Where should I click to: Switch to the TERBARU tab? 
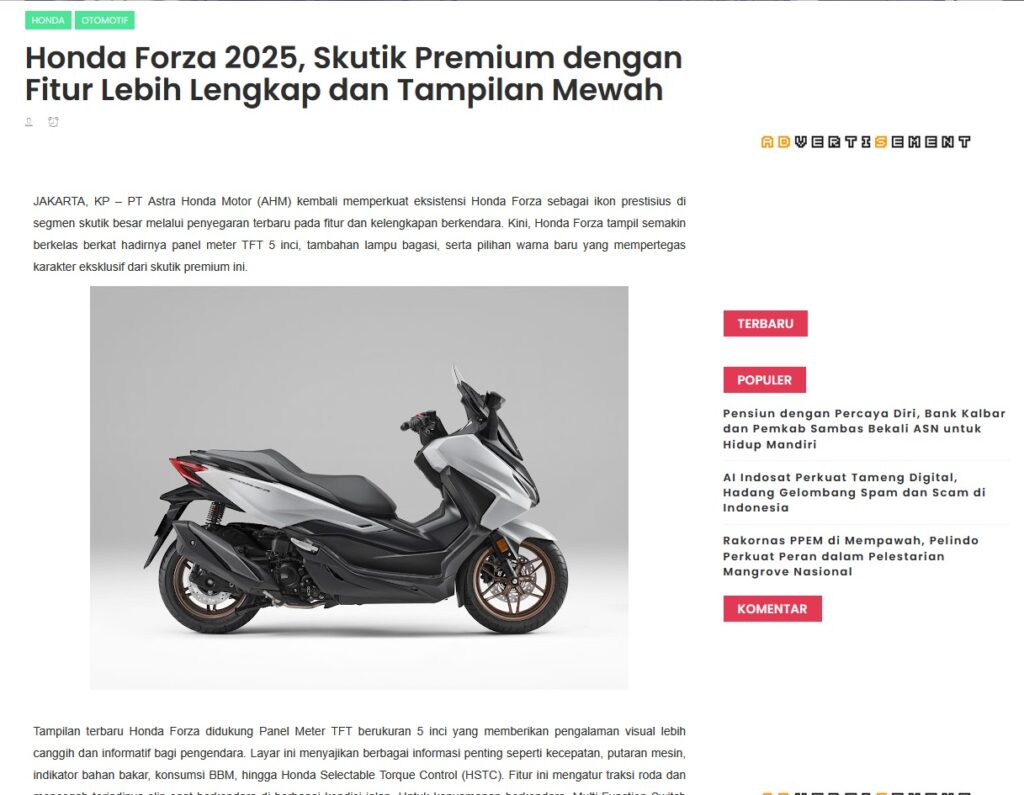[x=765, y=323]
